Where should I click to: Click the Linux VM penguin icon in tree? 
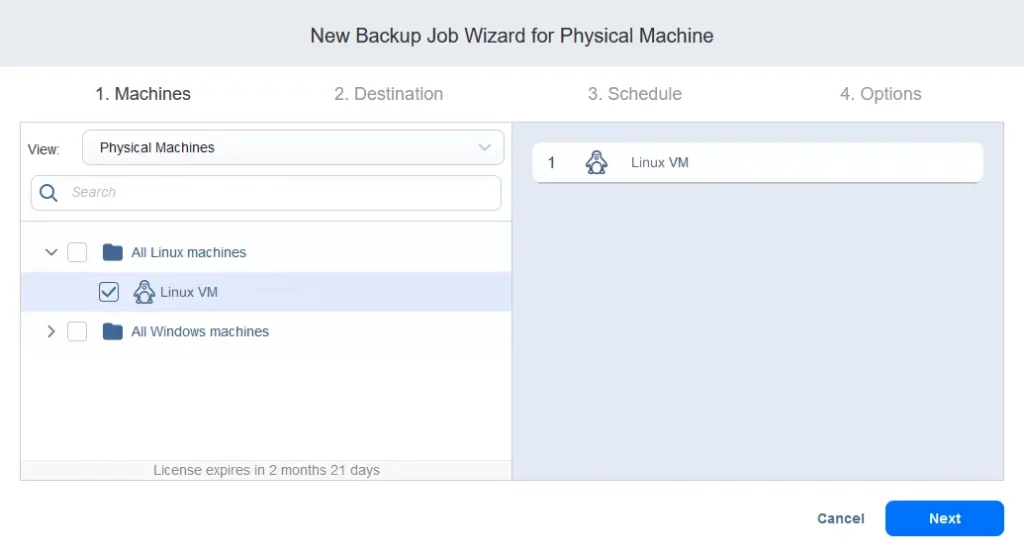pyautogui.click(x=144, y=292)
